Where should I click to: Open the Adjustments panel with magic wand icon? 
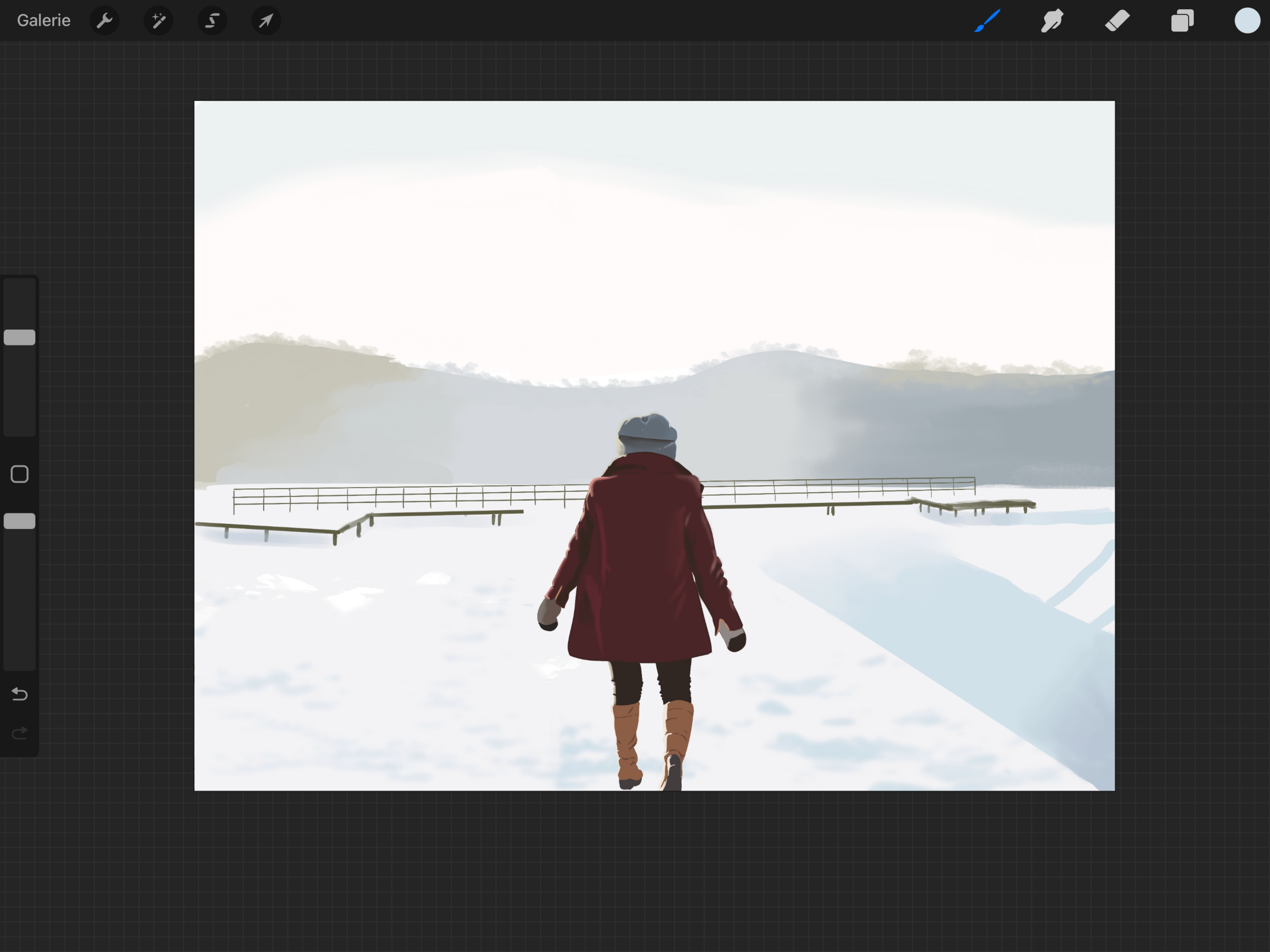158,21
